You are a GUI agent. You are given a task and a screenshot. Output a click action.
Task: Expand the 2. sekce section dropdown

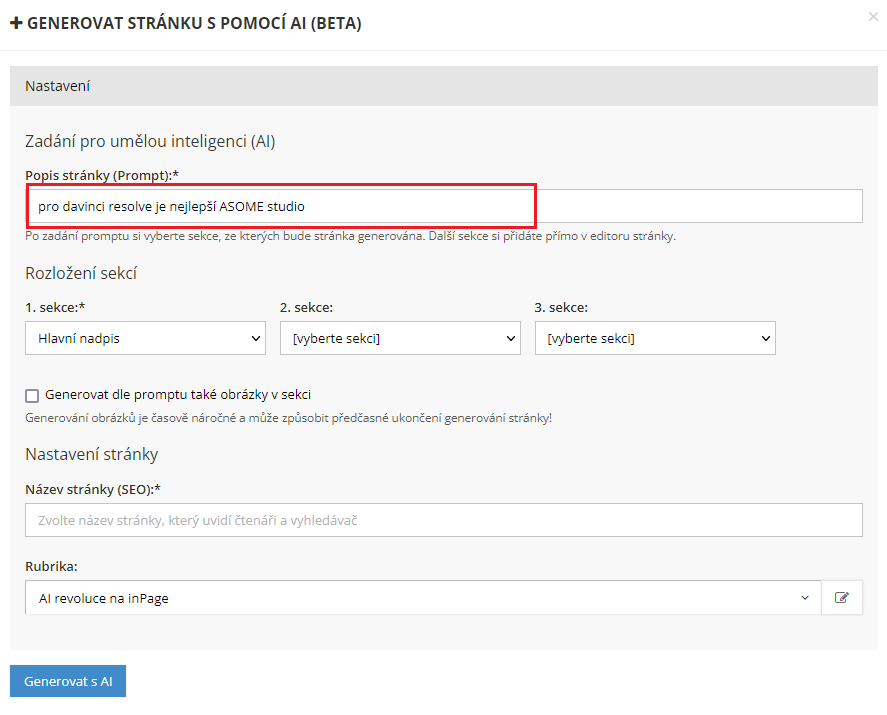(400, 339)
